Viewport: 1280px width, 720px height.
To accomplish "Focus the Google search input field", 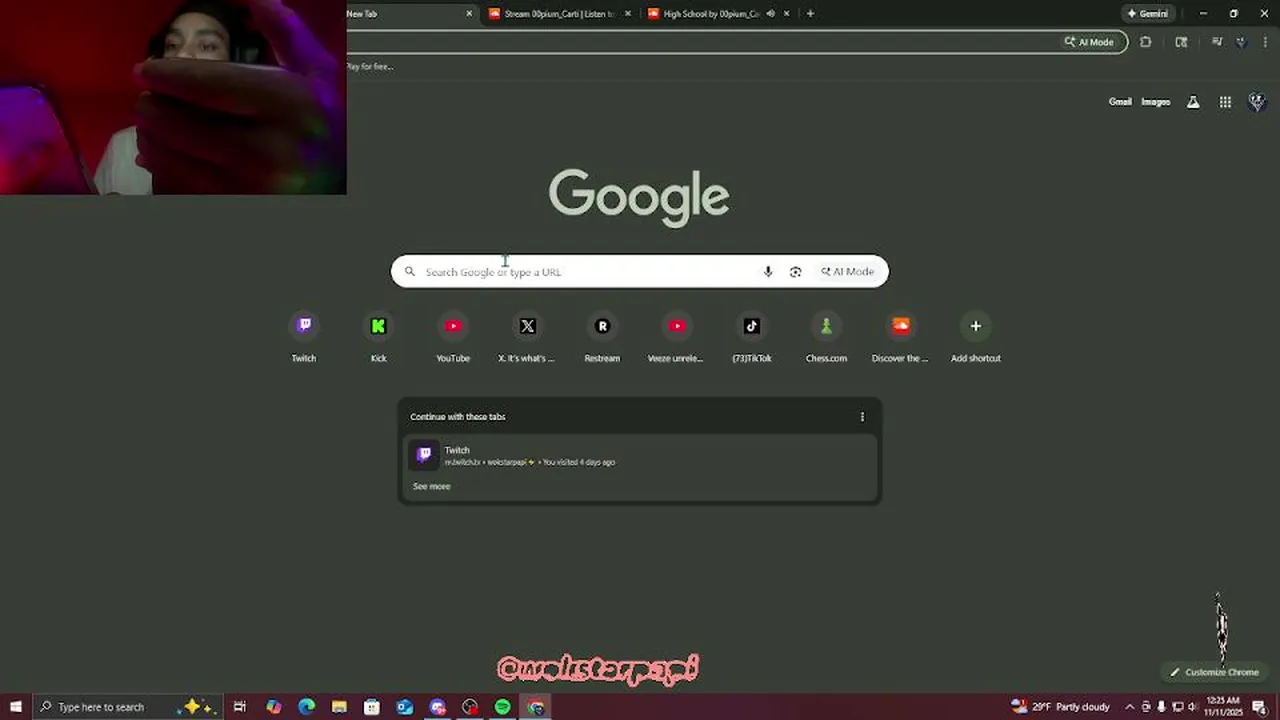I will coord(590,272).
